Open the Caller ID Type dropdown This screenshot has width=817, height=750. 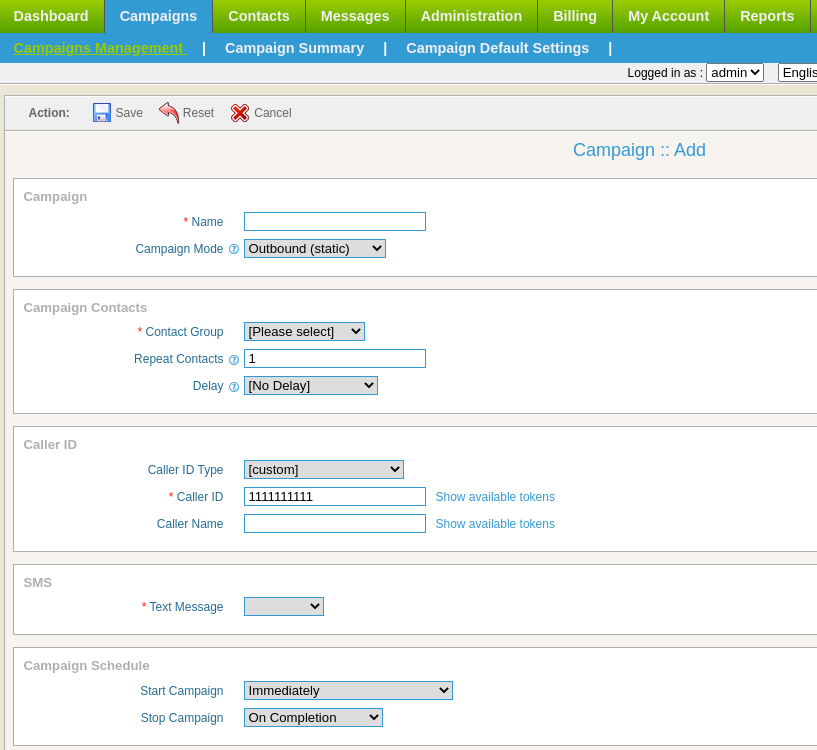coord(324,470)
